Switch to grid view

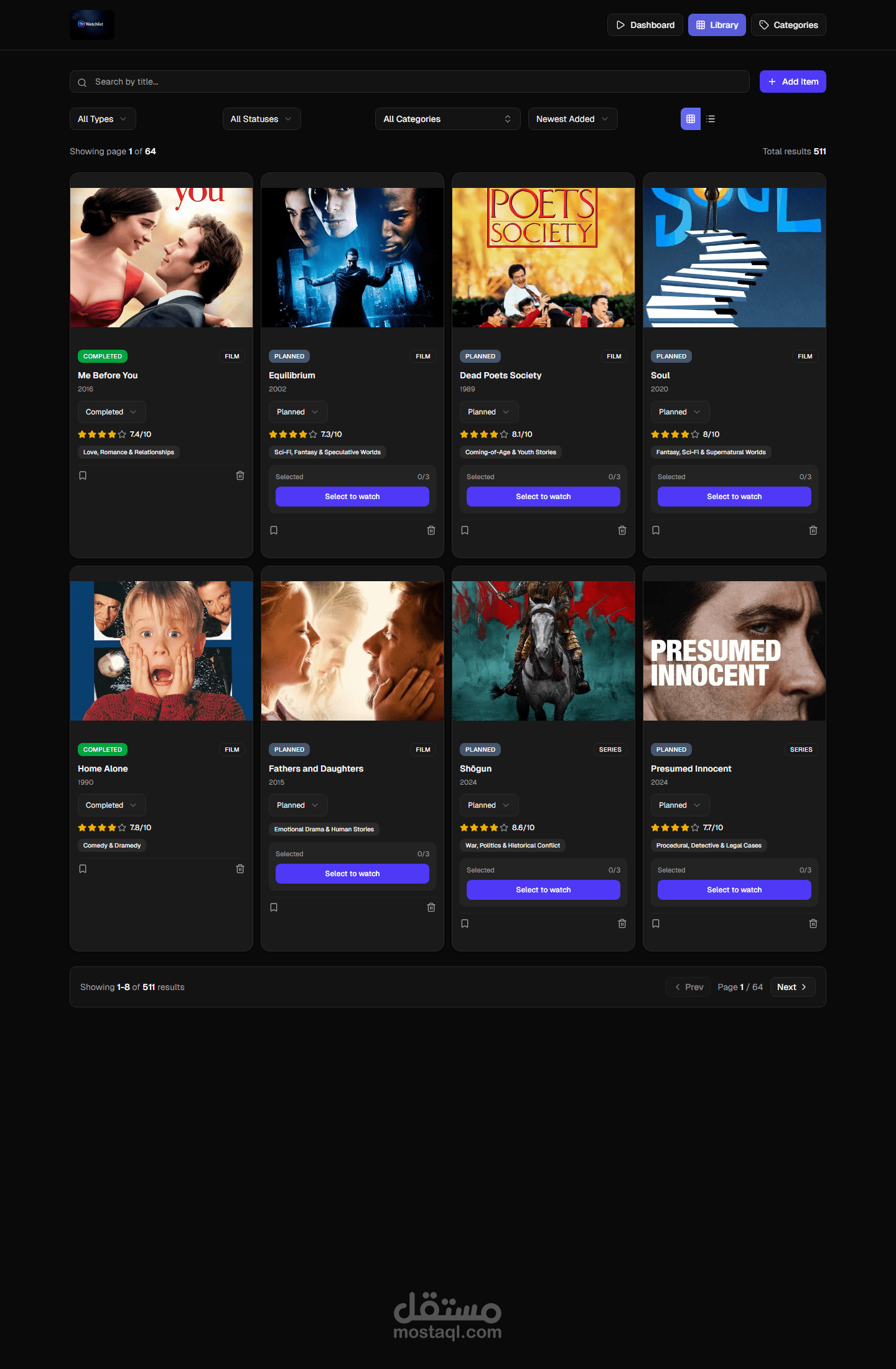[691, 119]
